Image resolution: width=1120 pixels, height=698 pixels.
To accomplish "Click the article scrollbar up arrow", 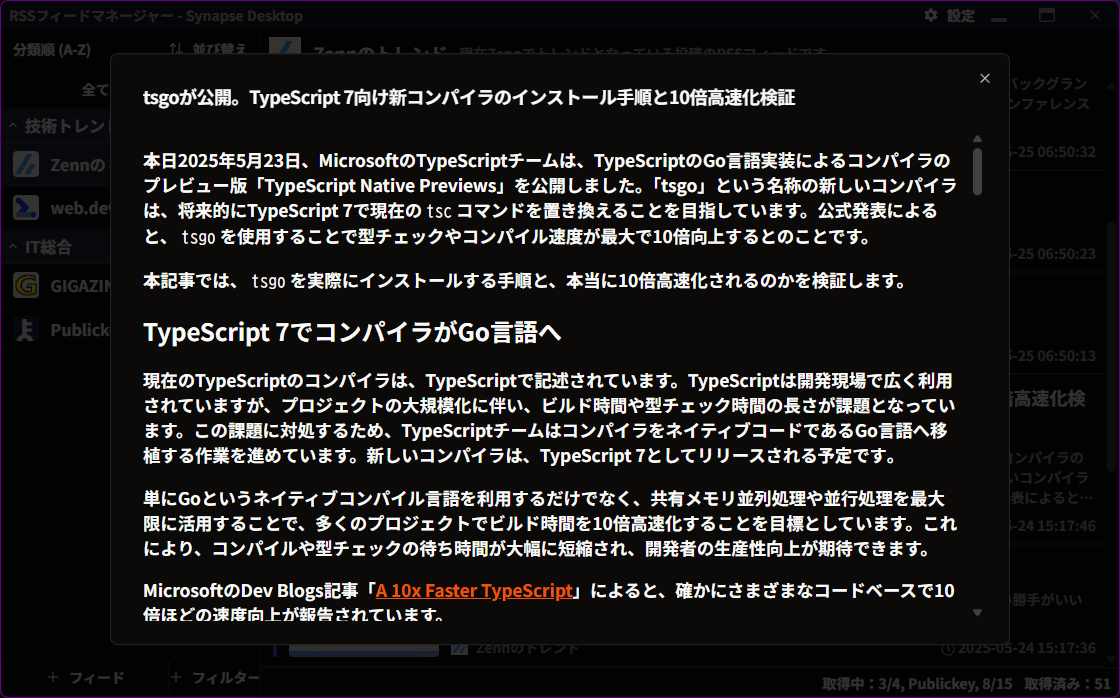I will click(977, 139).
